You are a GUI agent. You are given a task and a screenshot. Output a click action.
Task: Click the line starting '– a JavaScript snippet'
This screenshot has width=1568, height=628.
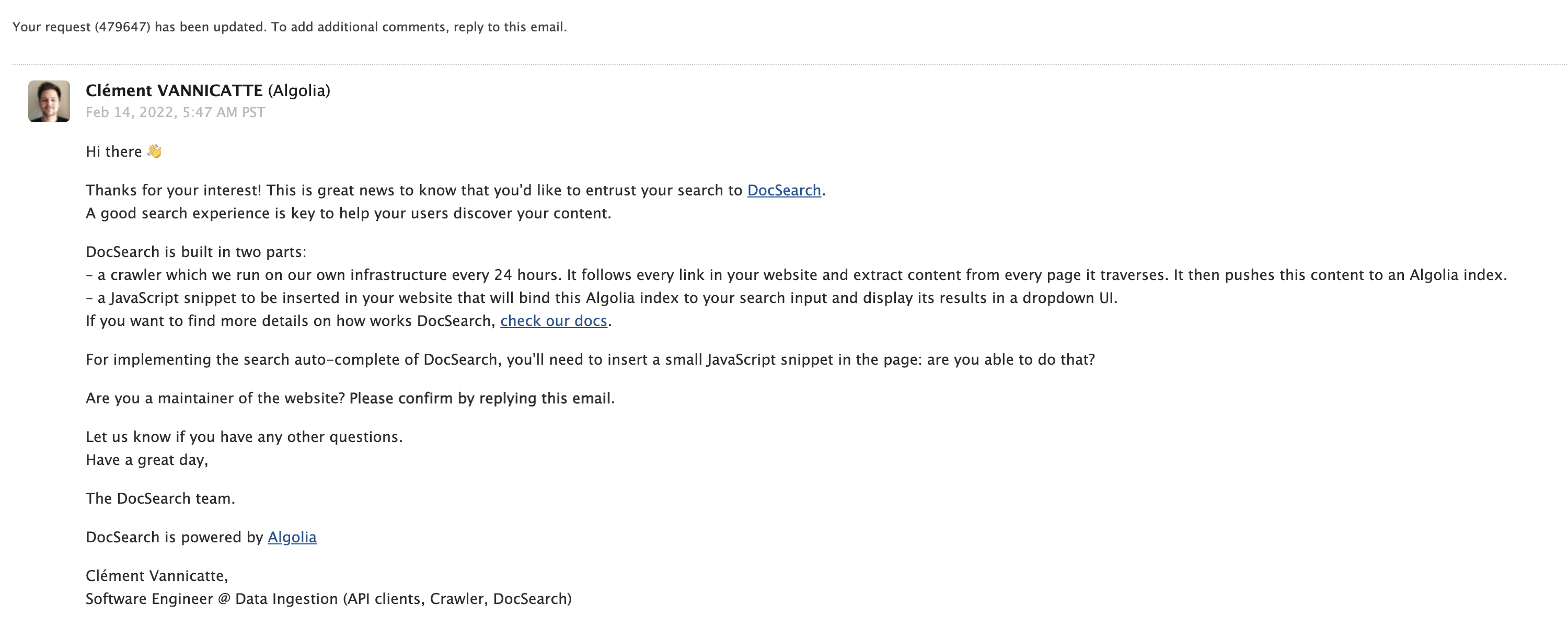click(602, 298)
